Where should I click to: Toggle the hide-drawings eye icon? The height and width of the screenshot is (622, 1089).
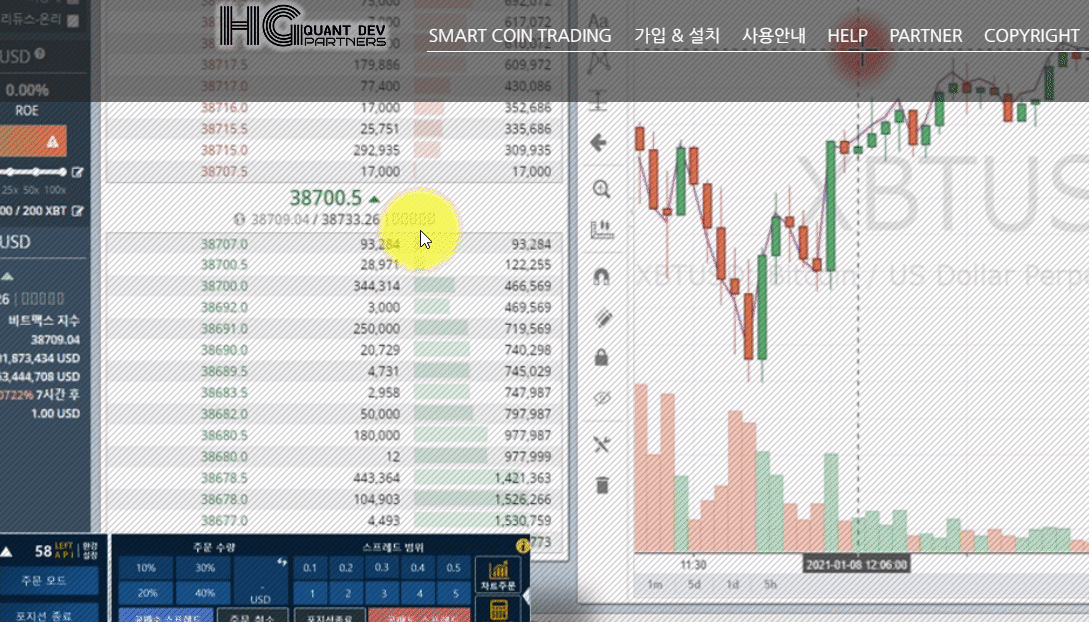point(601,399)
